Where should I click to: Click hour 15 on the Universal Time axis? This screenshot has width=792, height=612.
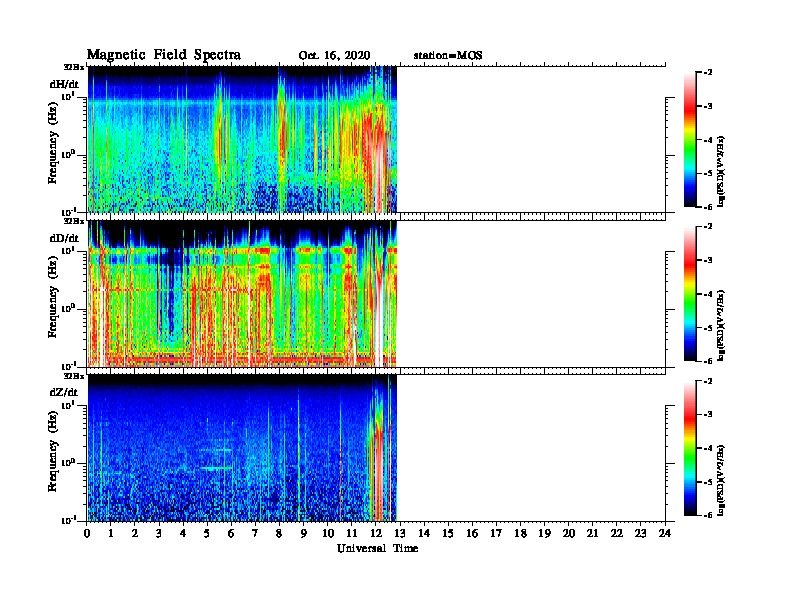(x=448, y=534)
